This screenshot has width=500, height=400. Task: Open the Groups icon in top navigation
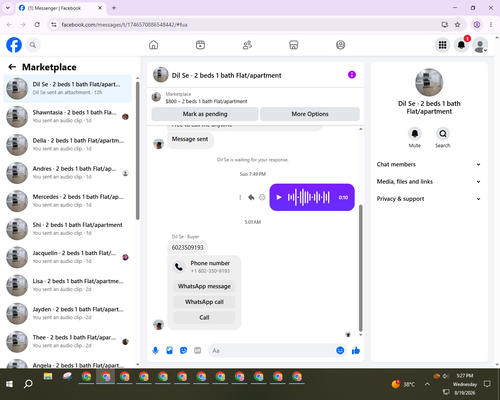pos(340,45)
